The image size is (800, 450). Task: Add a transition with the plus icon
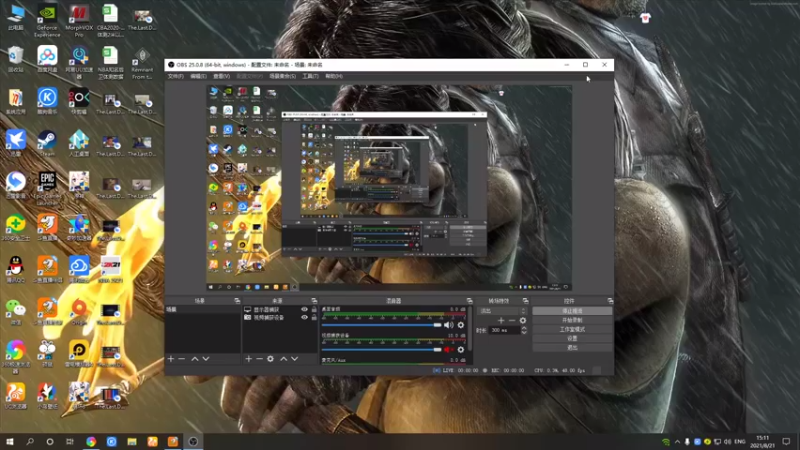point(501,320)
